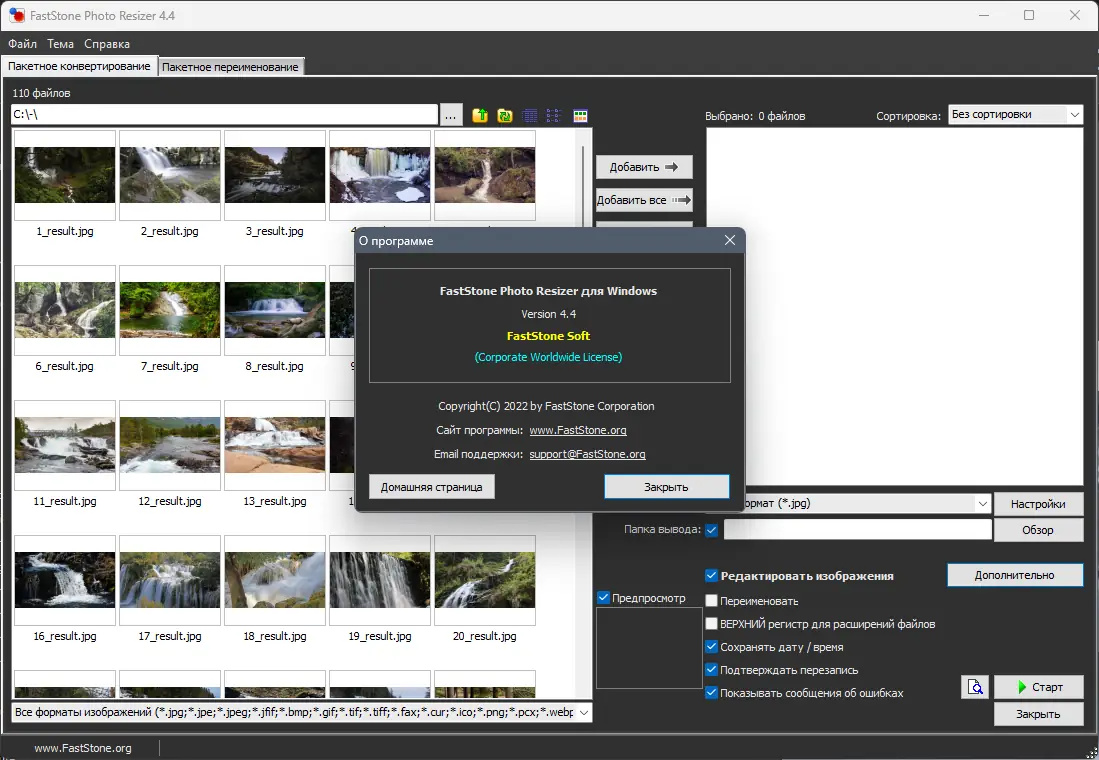
Task: Expand the image formats filter dropdown
Action: pos(584,712)
